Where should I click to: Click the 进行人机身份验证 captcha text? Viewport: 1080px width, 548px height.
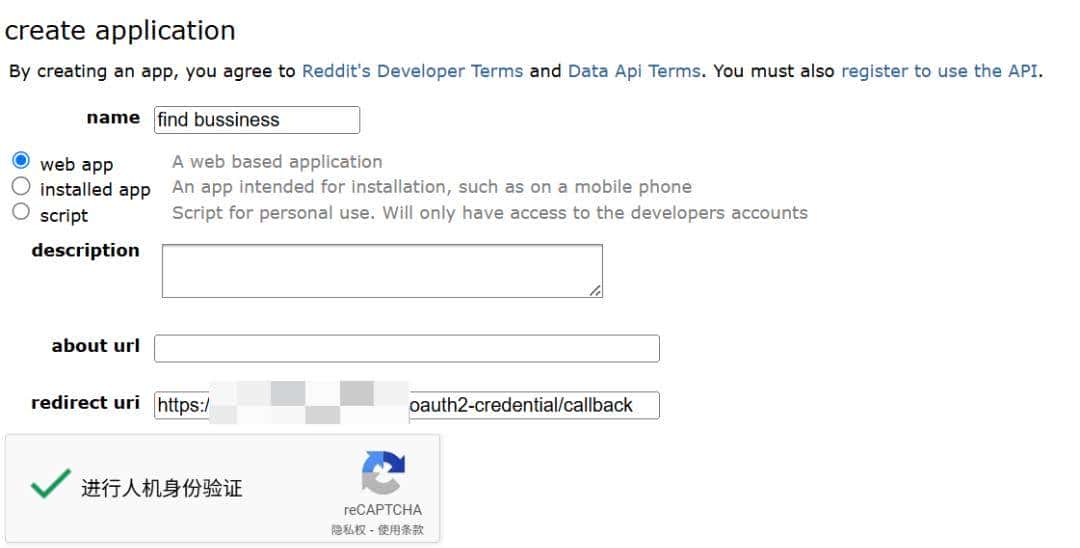(162, 489)
